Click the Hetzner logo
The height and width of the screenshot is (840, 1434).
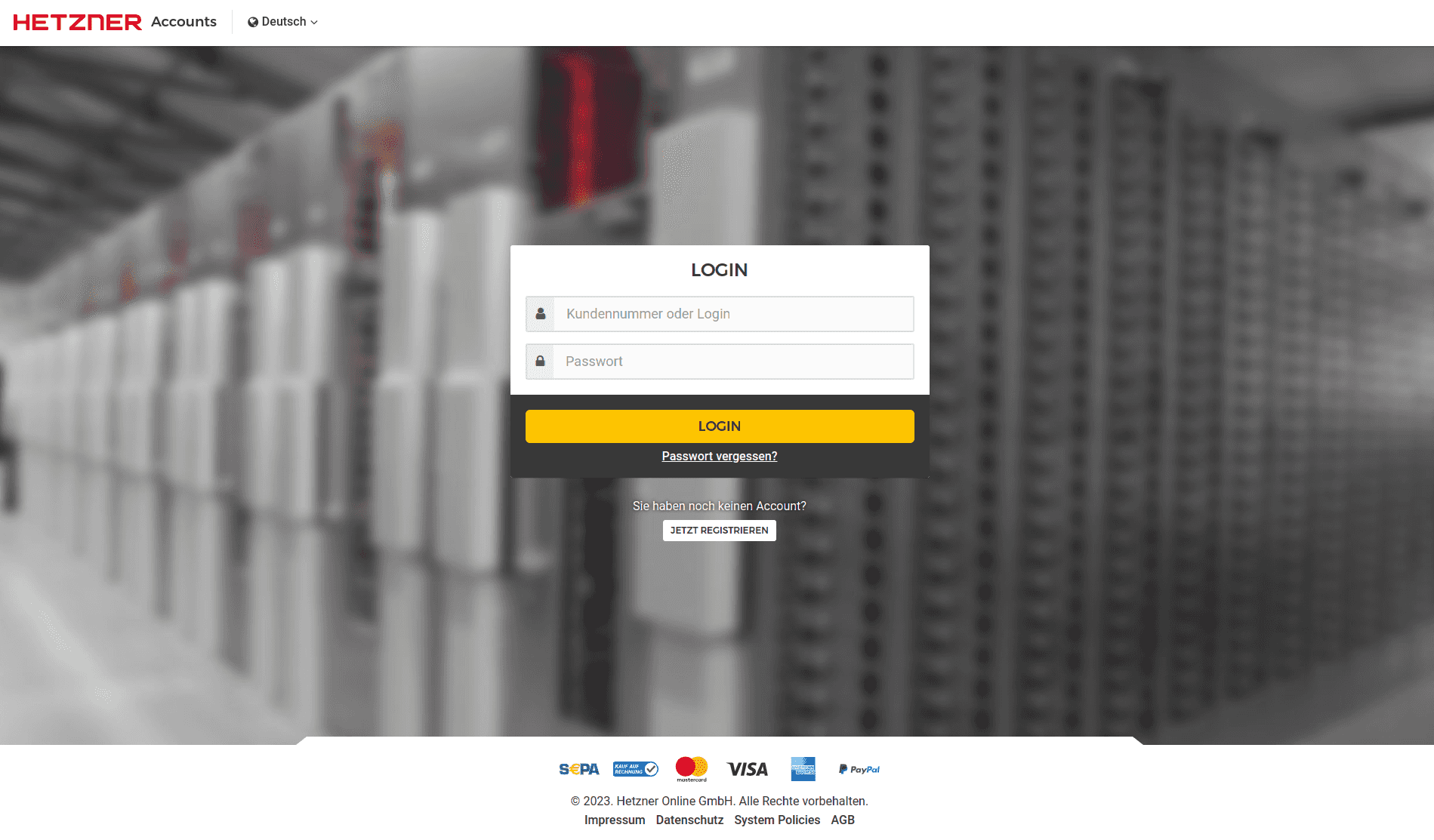tap(76, 21)
